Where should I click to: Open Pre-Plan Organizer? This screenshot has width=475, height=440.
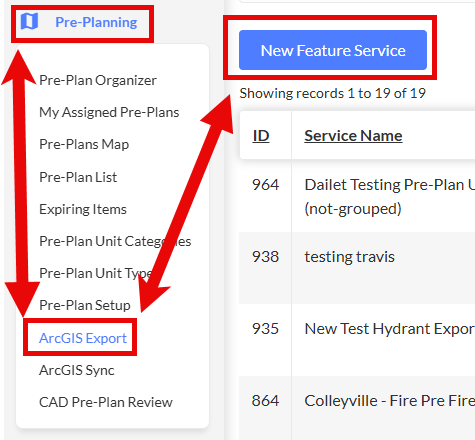(98, 80)
